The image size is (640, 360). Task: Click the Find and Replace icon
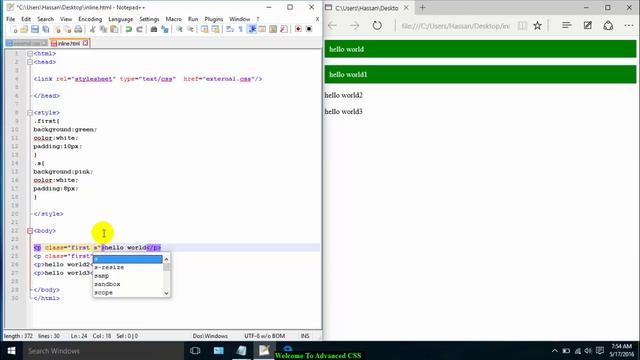coord(164,29)
